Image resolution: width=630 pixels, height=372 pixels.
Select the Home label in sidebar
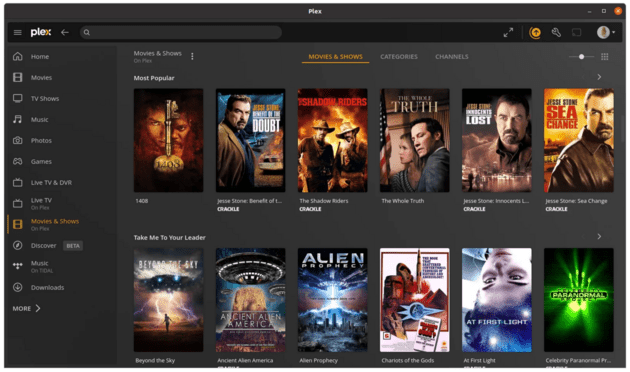click(x=40, y=57)
